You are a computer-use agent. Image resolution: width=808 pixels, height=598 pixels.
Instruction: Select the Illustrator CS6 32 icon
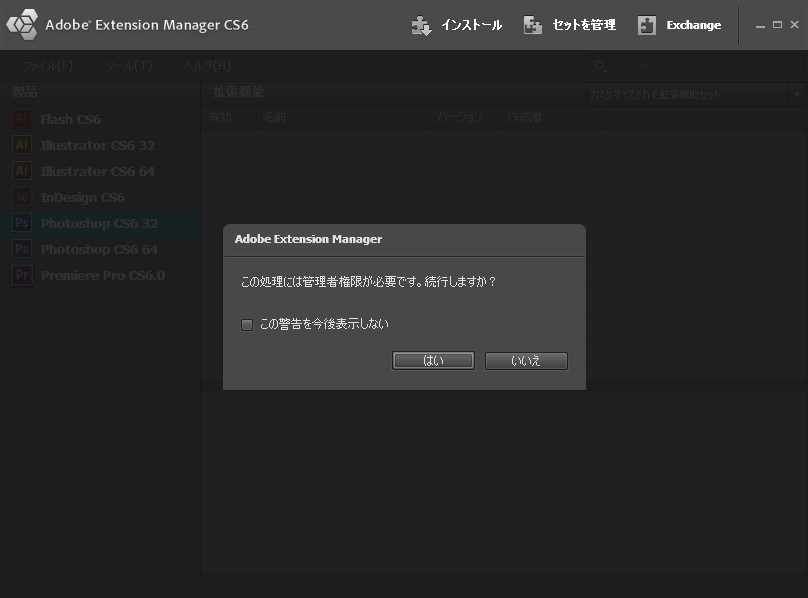22,145
